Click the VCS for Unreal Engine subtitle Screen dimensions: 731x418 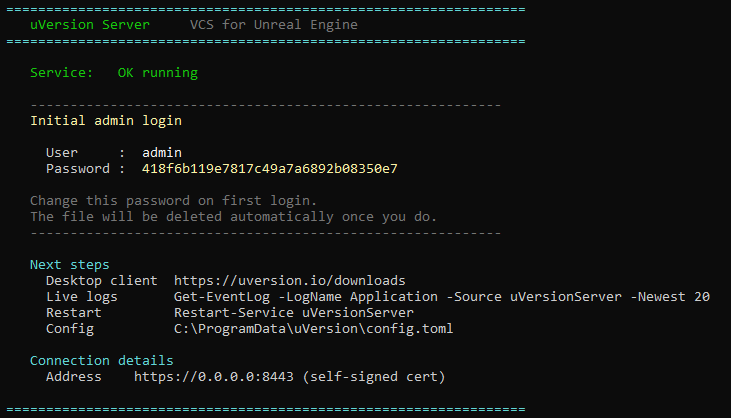tap(274, 25)
